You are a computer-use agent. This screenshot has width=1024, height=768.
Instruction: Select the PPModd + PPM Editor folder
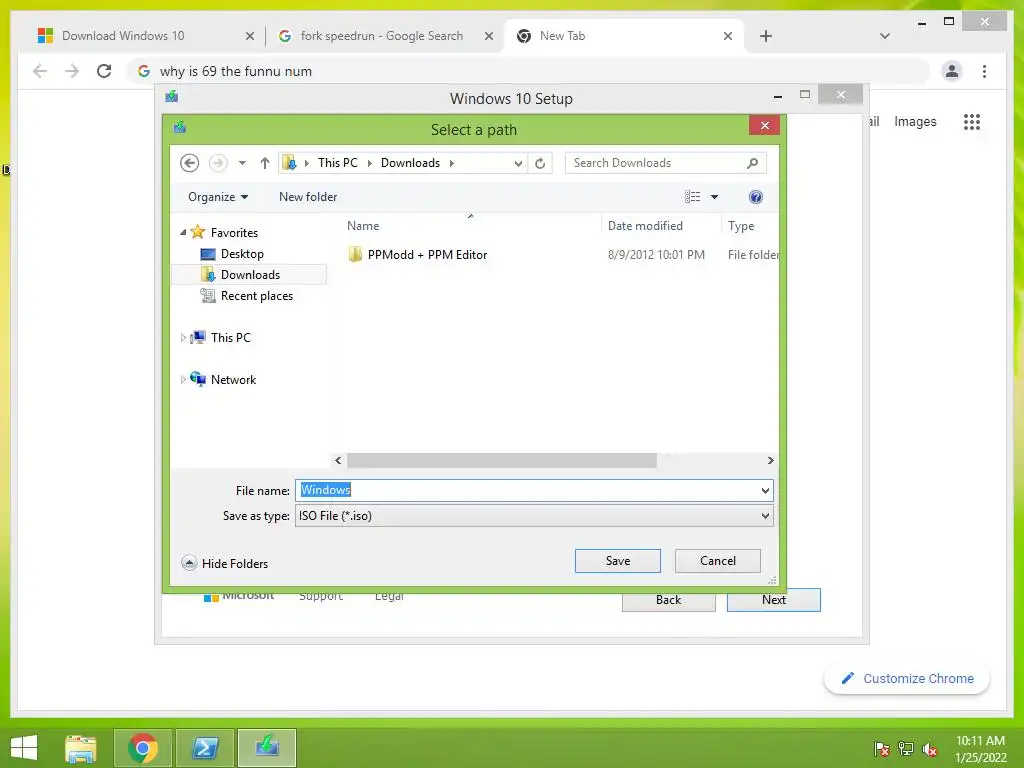click(x=427, y=255)
